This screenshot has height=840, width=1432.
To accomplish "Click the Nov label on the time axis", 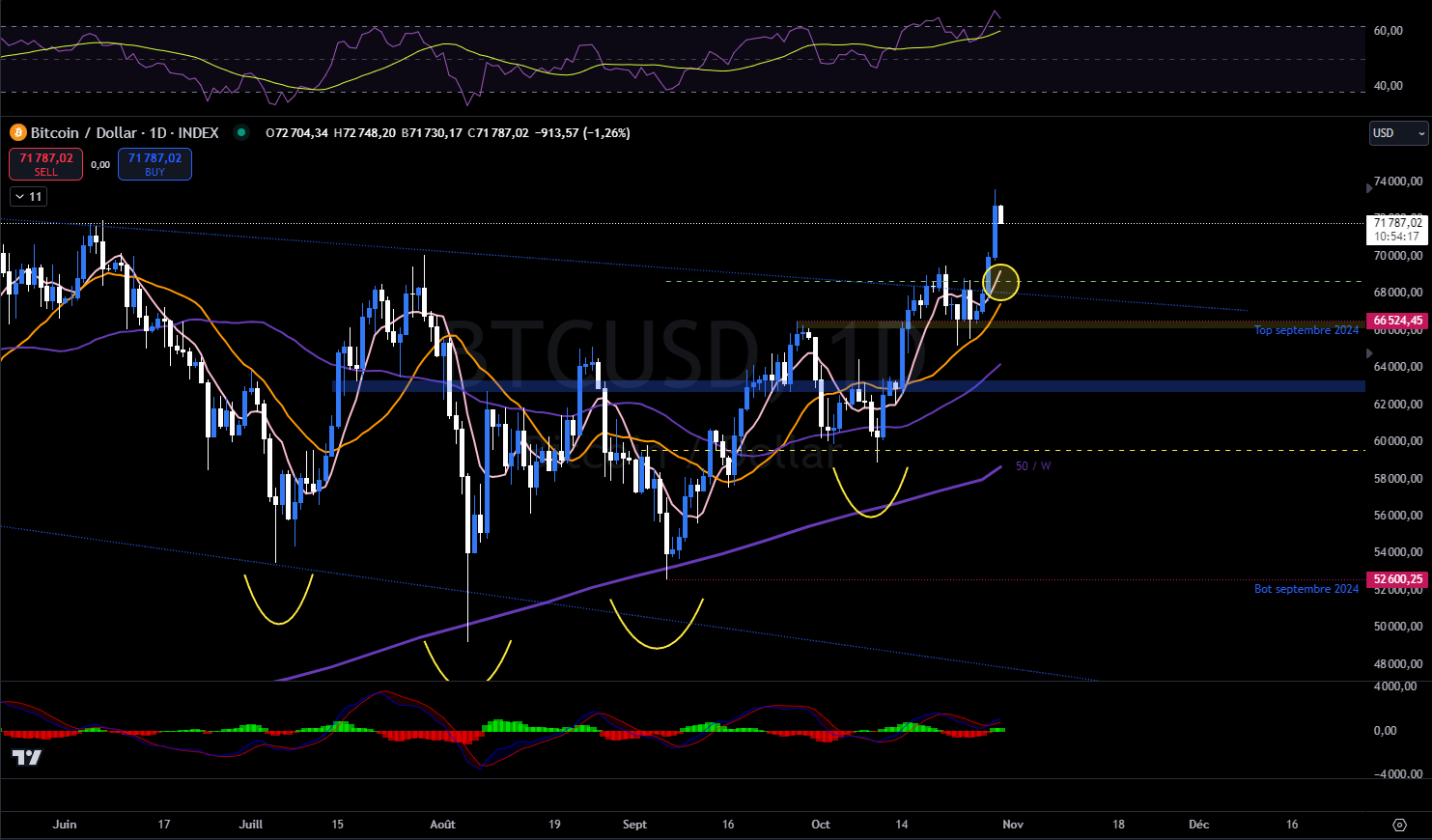I will click(1012, 825).
